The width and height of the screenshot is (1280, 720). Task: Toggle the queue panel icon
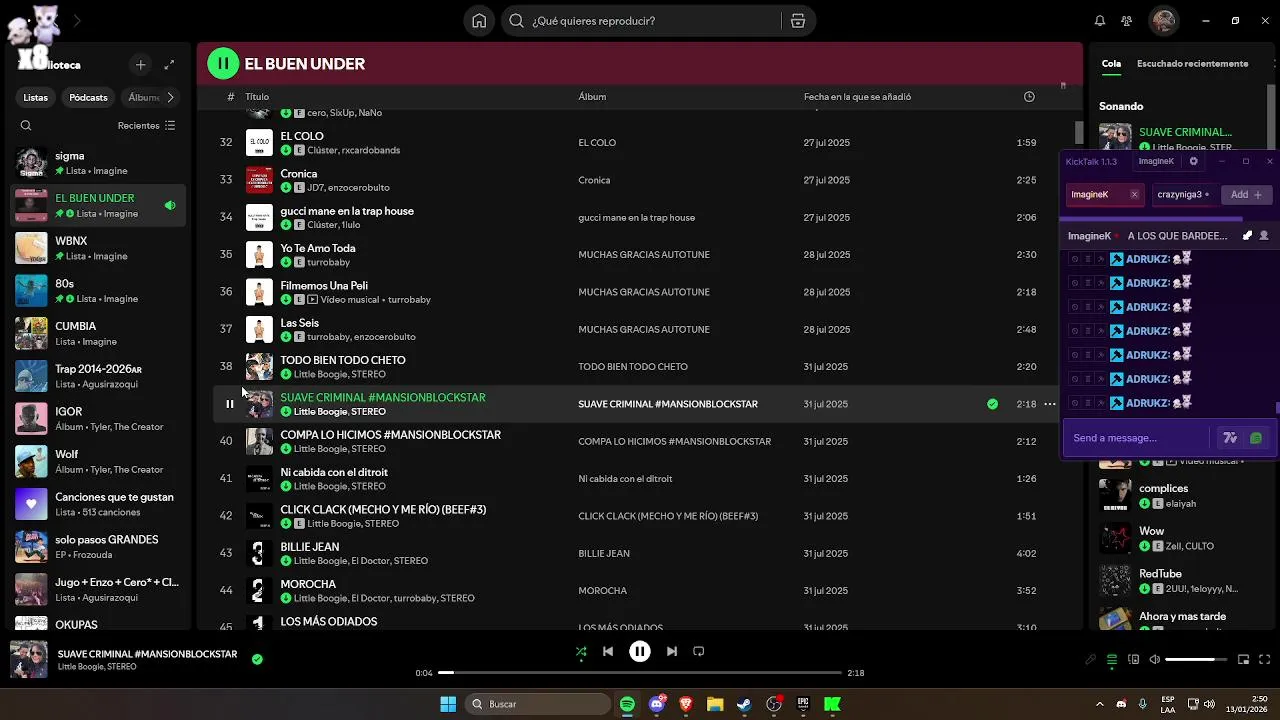click(x=1112, y=659)
